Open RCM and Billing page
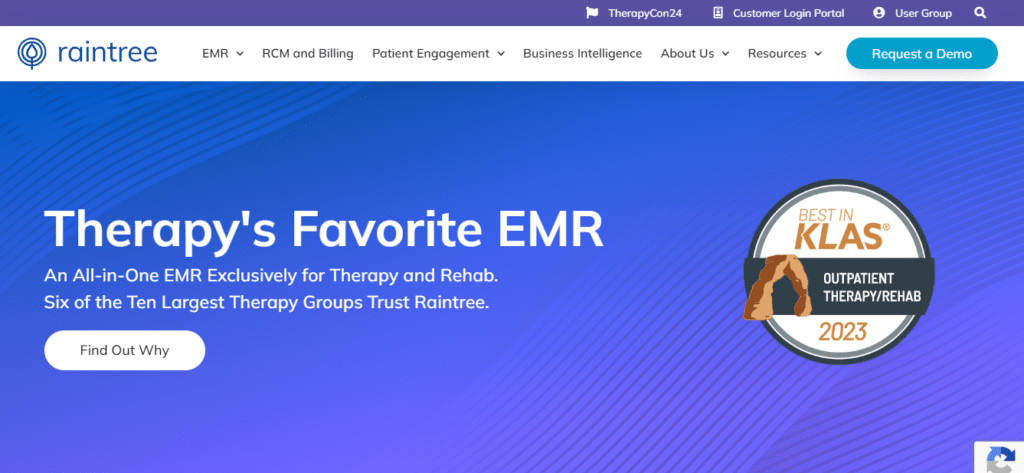 (308, 54)
